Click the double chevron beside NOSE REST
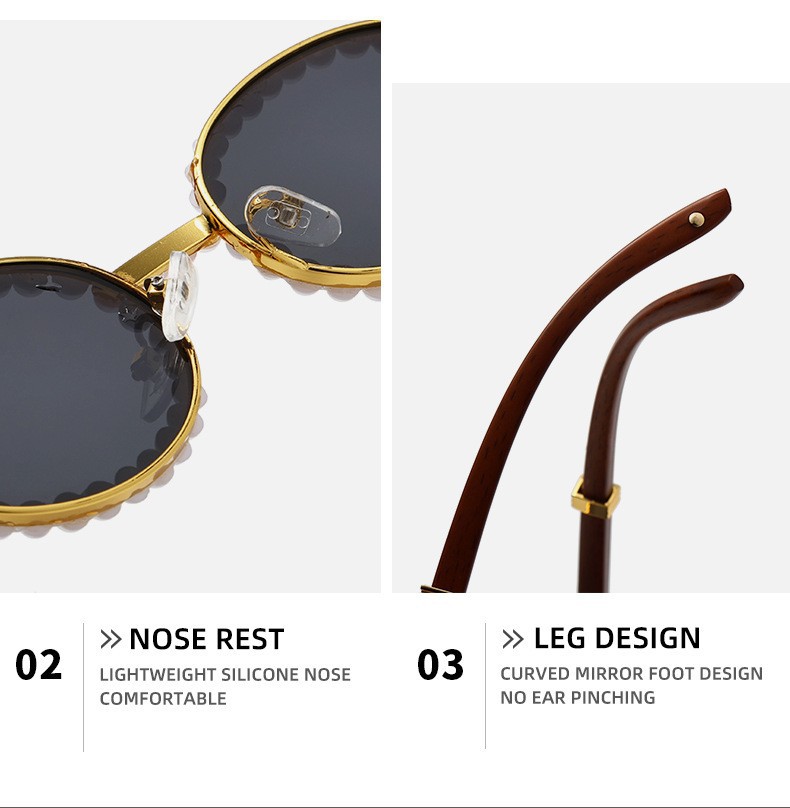 (x=110, y=639)
